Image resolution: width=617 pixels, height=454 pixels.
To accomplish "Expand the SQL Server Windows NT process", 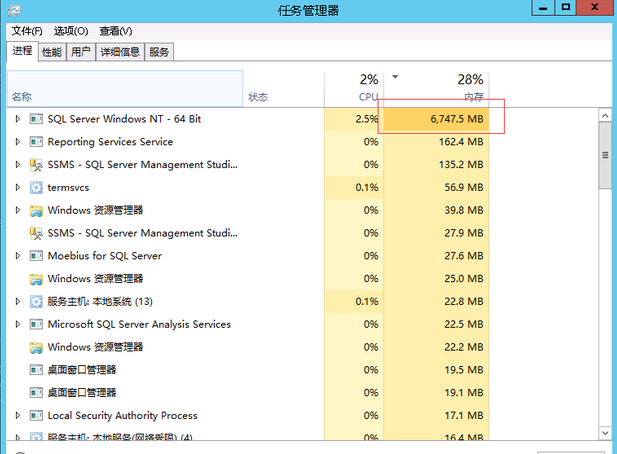I will coord(17,119).
